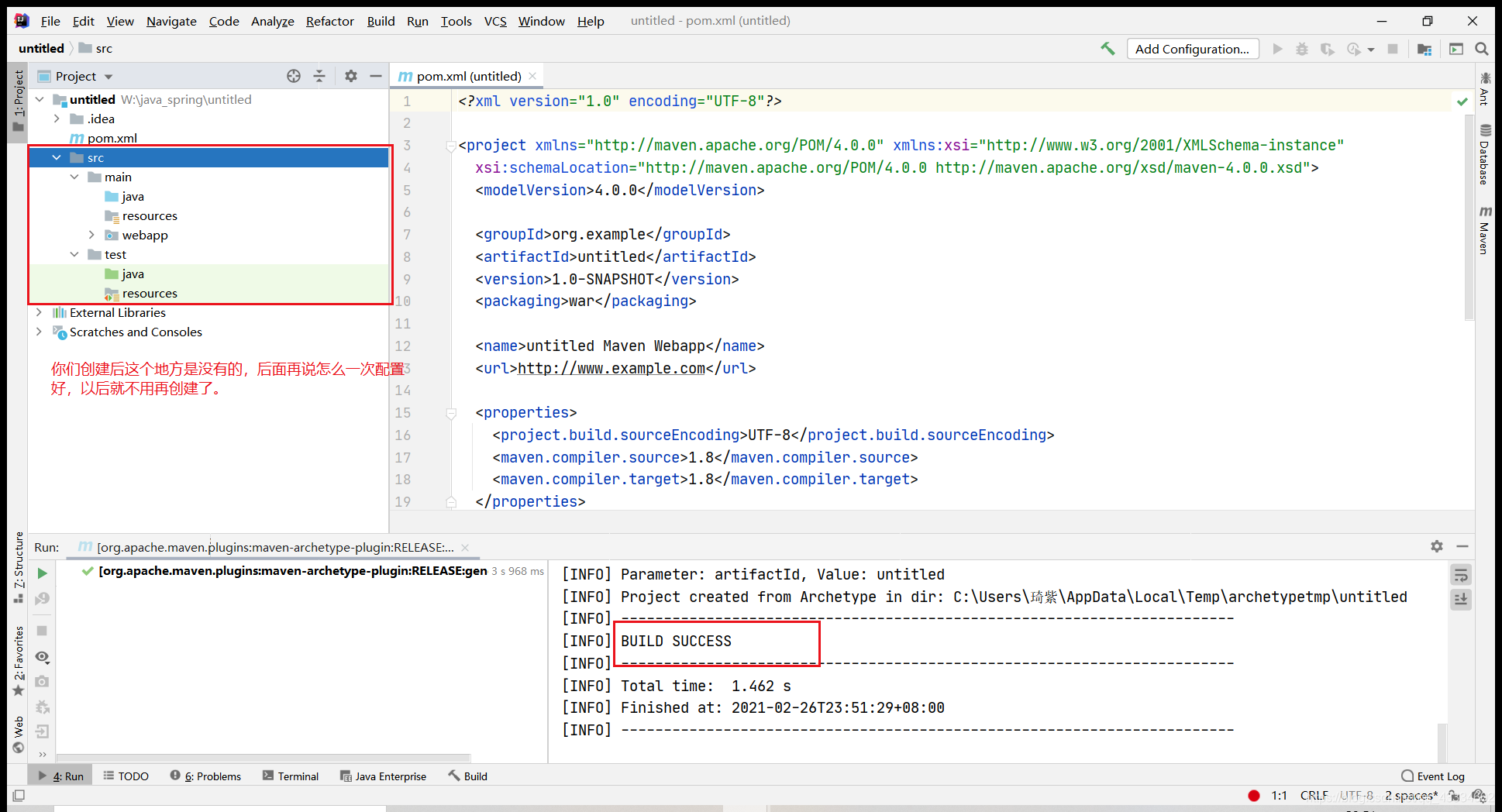Click the Search Everywhere magnifier icon
This screenshot has height=812, width=1502.
coord(1481,49)
